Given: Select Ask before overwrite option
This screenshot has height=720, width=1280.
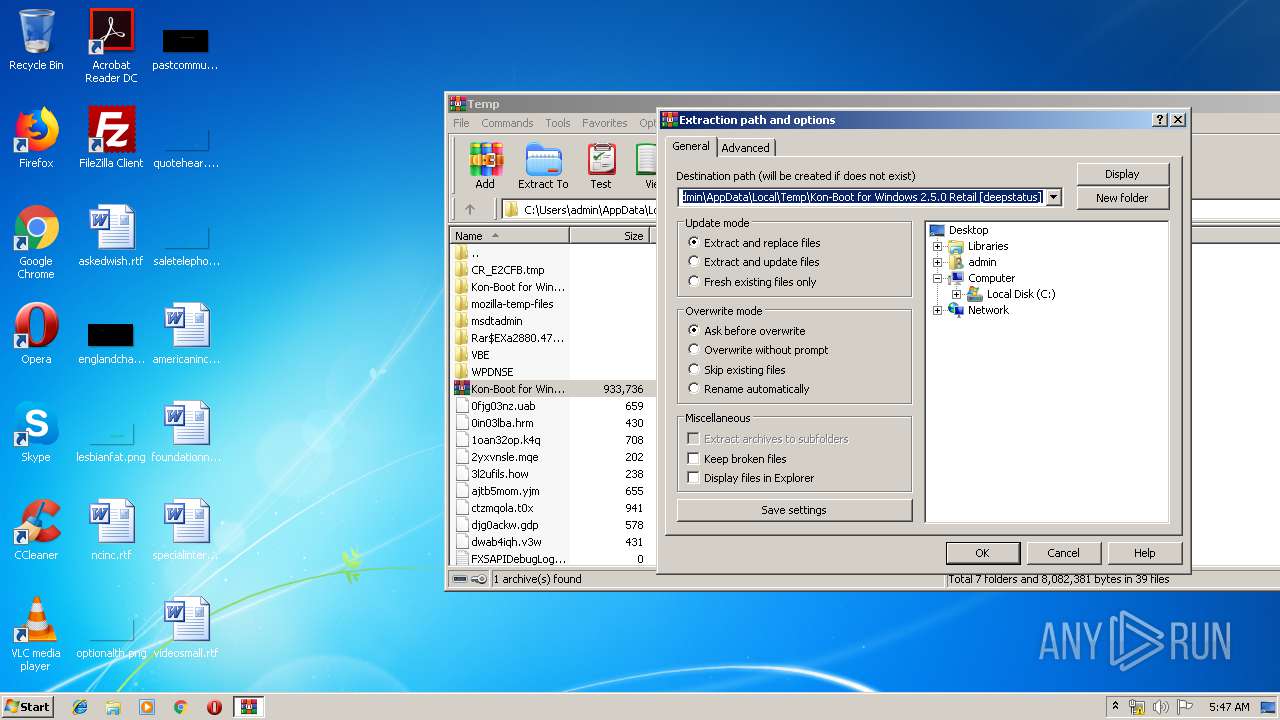Looking at the screenshot, I should 746,331.
